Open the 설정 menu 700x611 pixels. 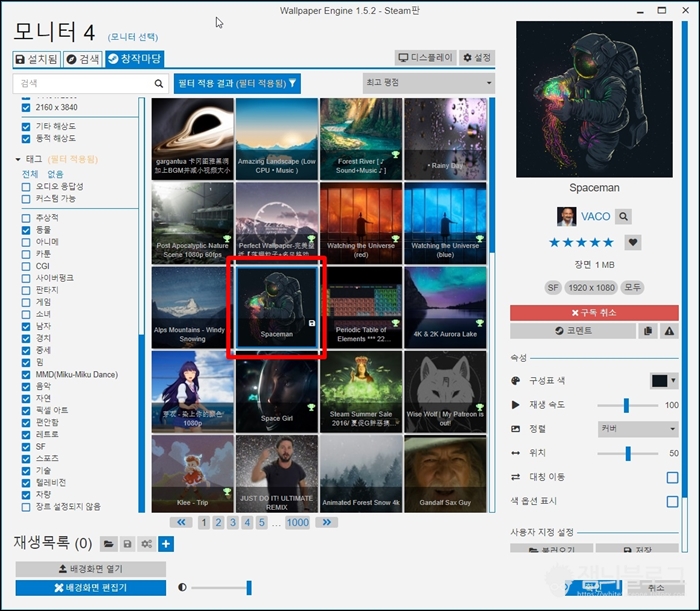477,58
